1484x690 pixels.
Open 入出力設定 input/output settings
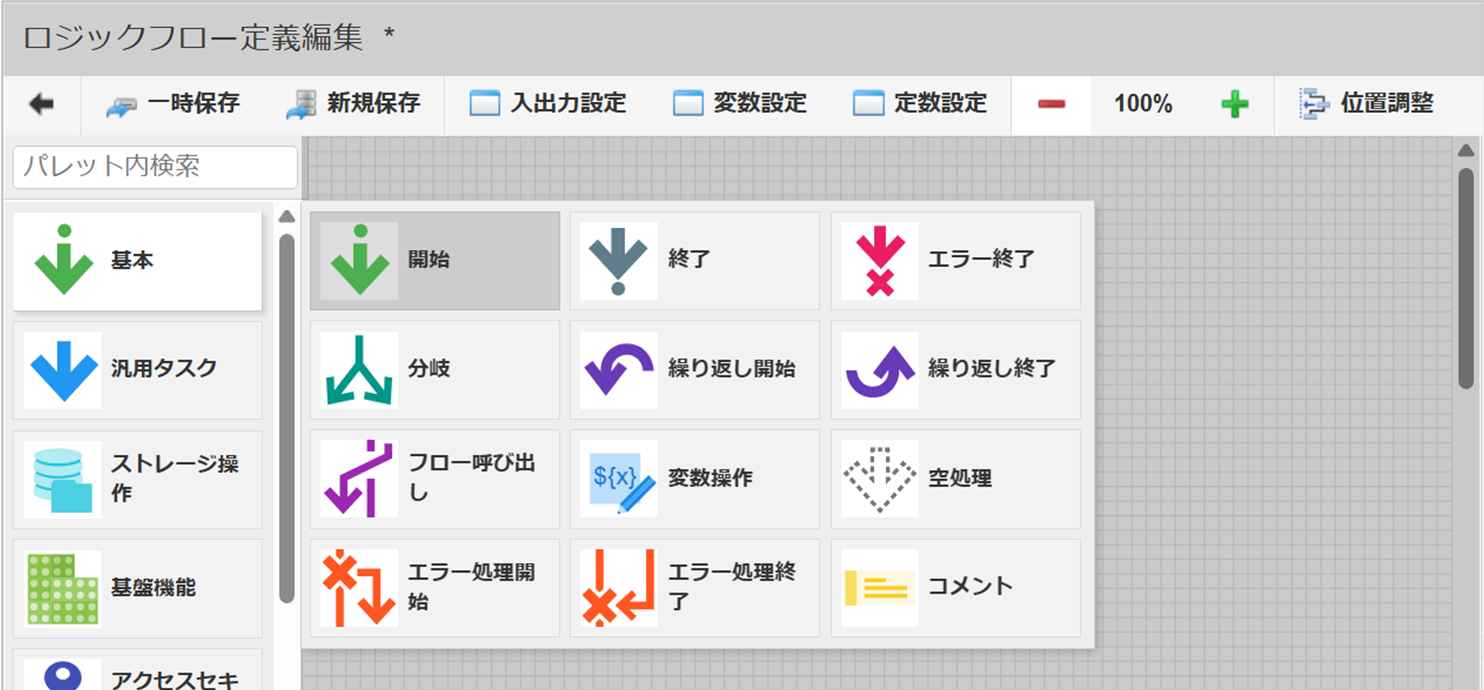tap(548, 104)
